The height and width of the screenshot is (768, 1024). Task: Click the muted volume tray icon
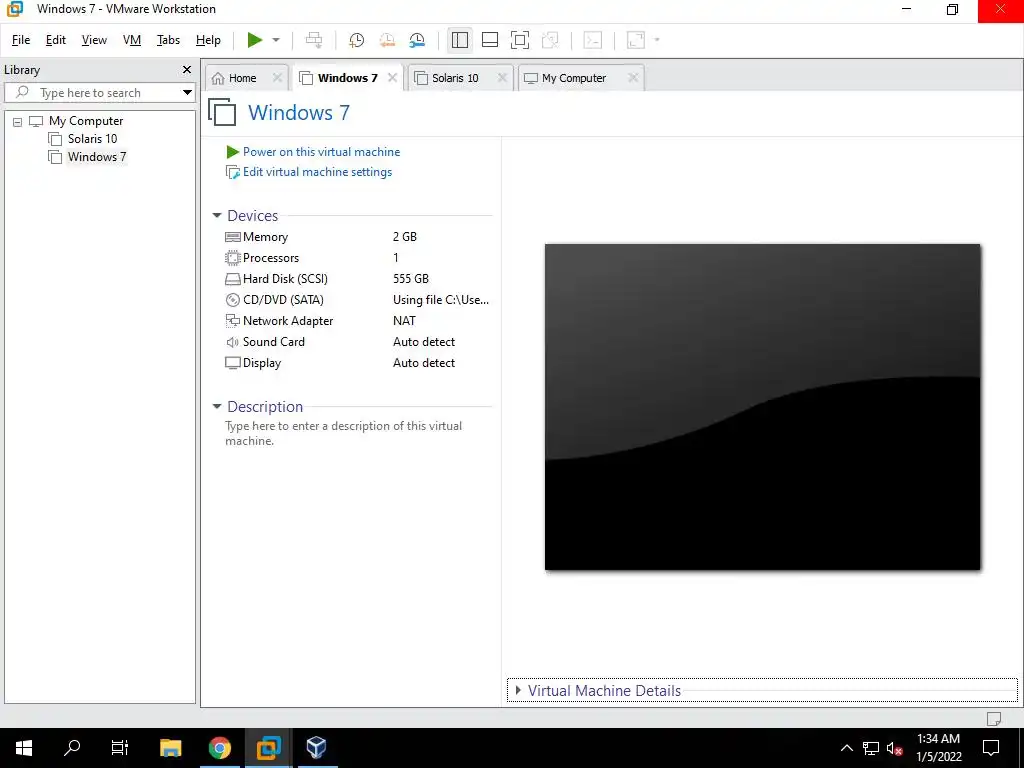895,748
